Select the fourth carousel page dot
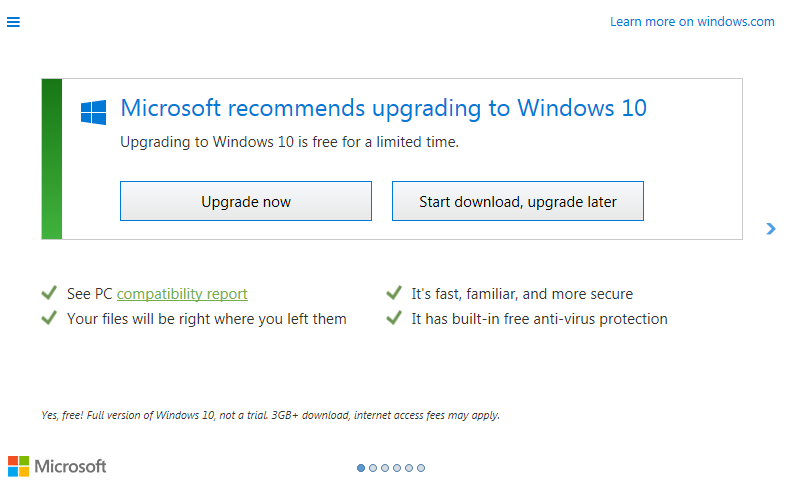788x487 pixels. [x=397, y=468]
